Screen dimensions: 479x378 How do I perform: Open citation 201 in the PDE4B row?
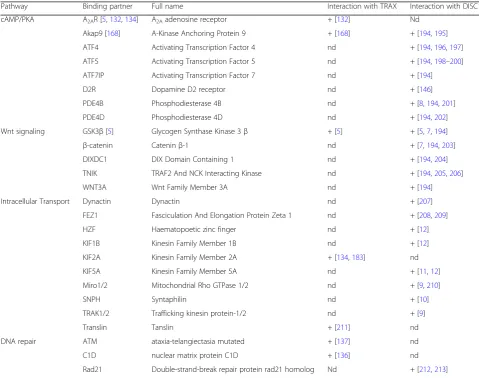pos(447,103)
